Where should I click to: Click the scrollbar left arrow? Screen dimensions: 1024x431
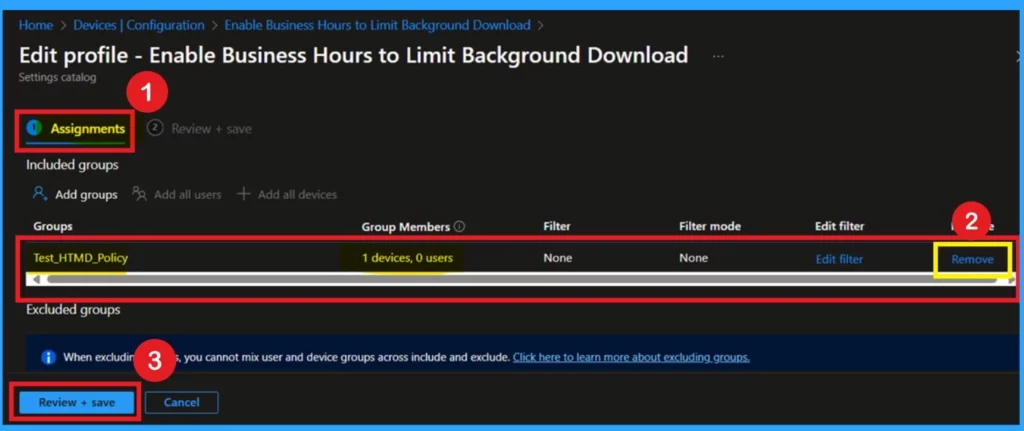pyautogui.click(x=36, y=279)
